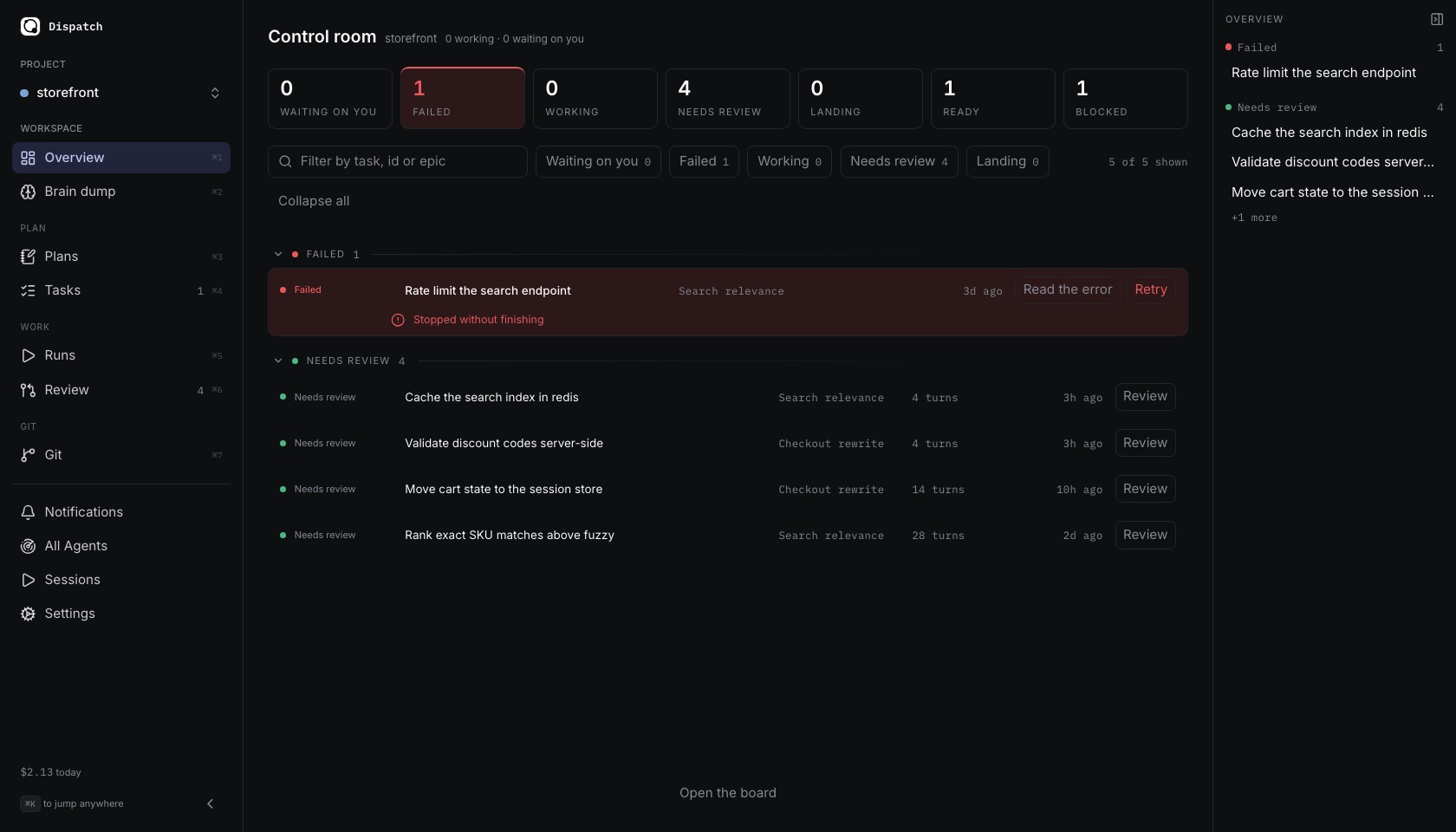Click the Dispatch logo icon
The image size is (1456, 832).
30,26
